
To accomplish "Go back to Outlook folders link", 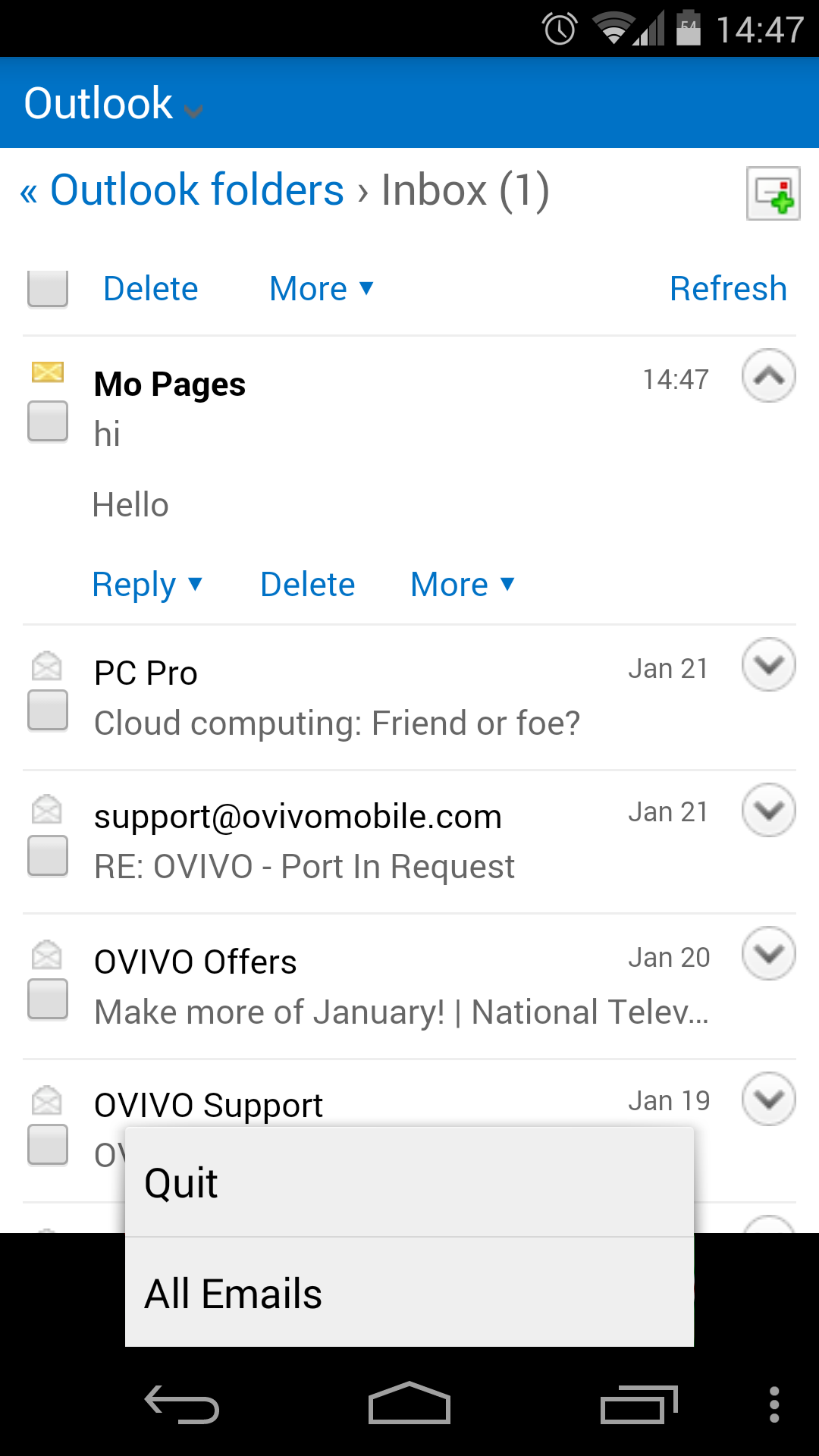I will (x=196, y=190).
